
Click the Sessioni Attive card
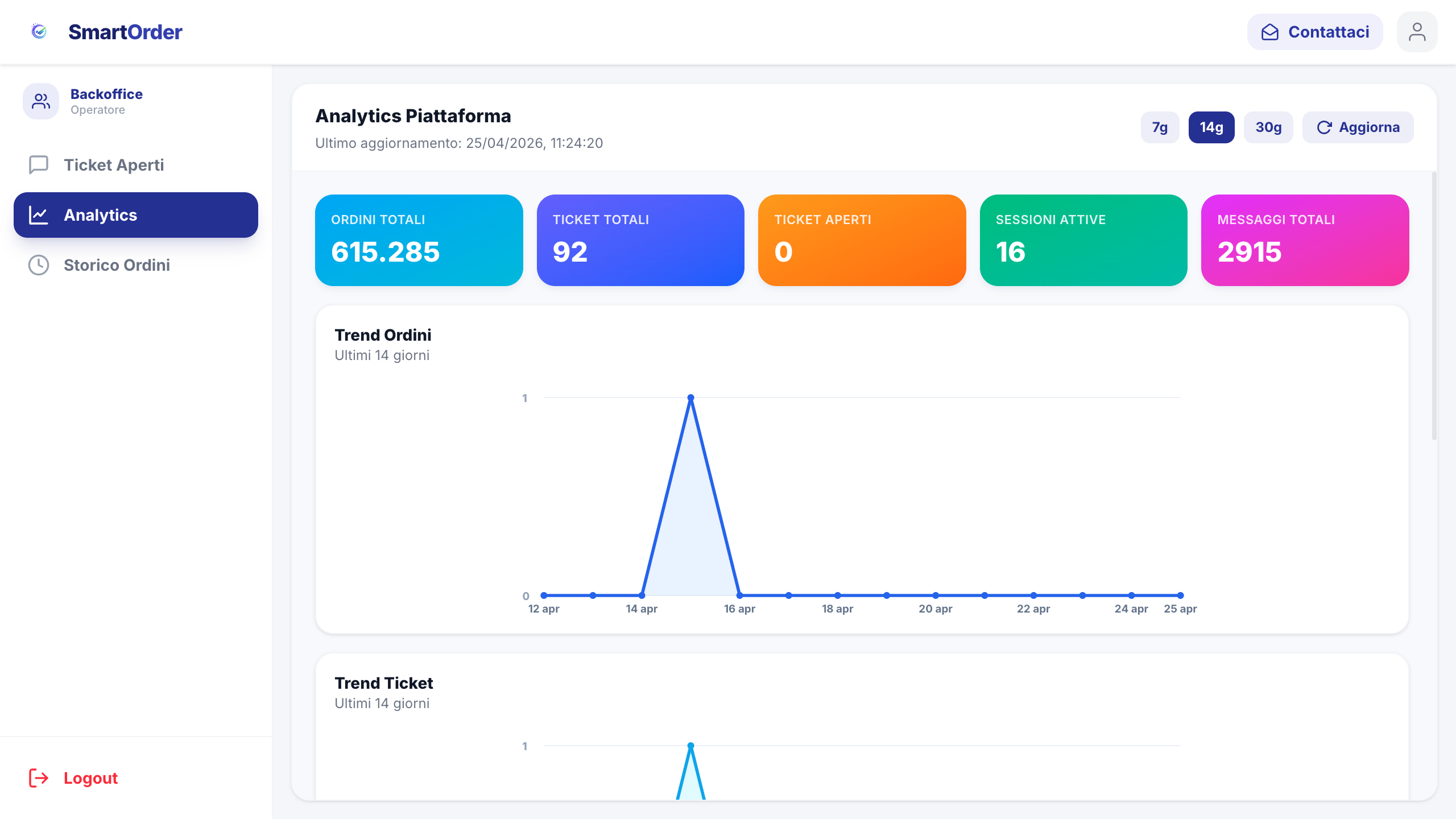1083,240
